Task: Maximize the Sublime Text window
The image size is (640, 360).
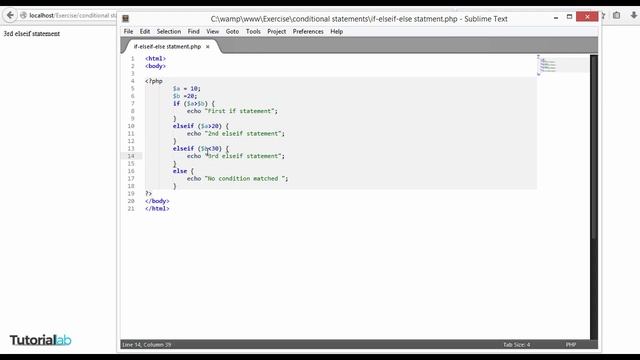Action: (569, 17)
